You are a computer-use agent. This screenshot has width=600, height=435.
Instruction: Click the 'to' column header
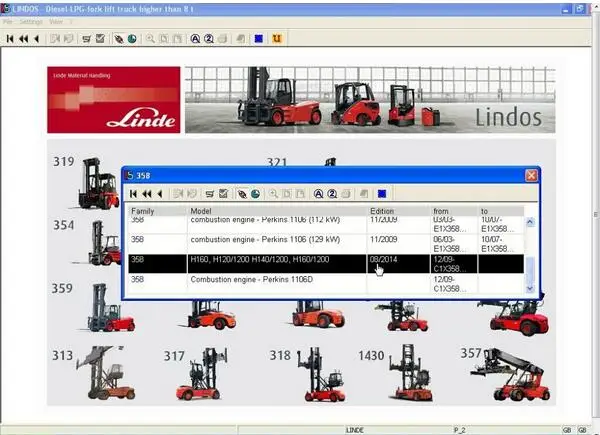click(x=501, y=211)
